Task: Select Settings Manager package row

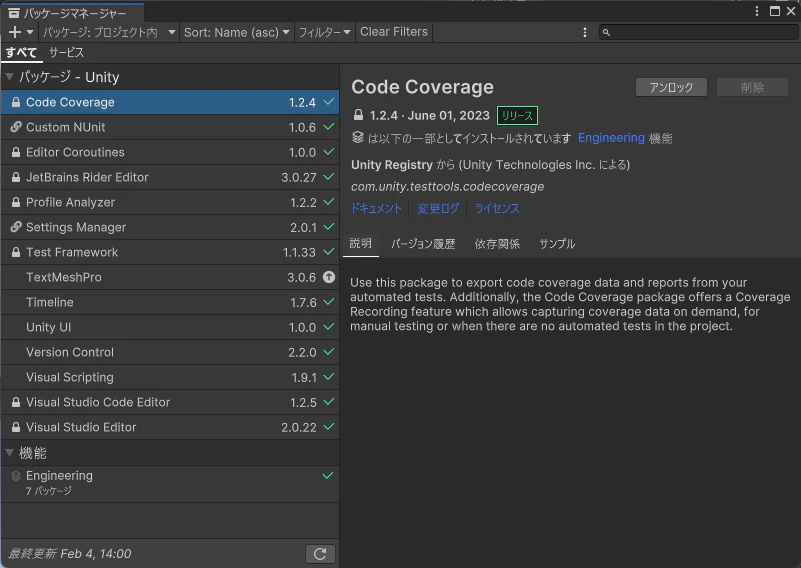Action: (170, 227)
